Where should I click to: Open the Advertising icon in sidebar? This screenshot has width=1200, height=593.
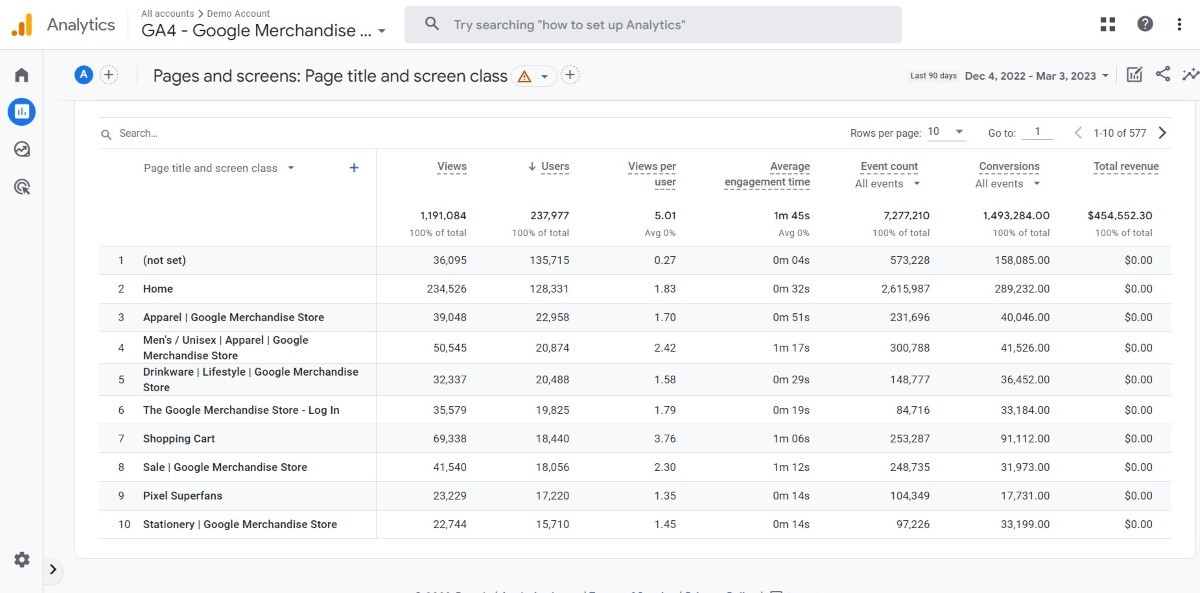tap(22, 186)
